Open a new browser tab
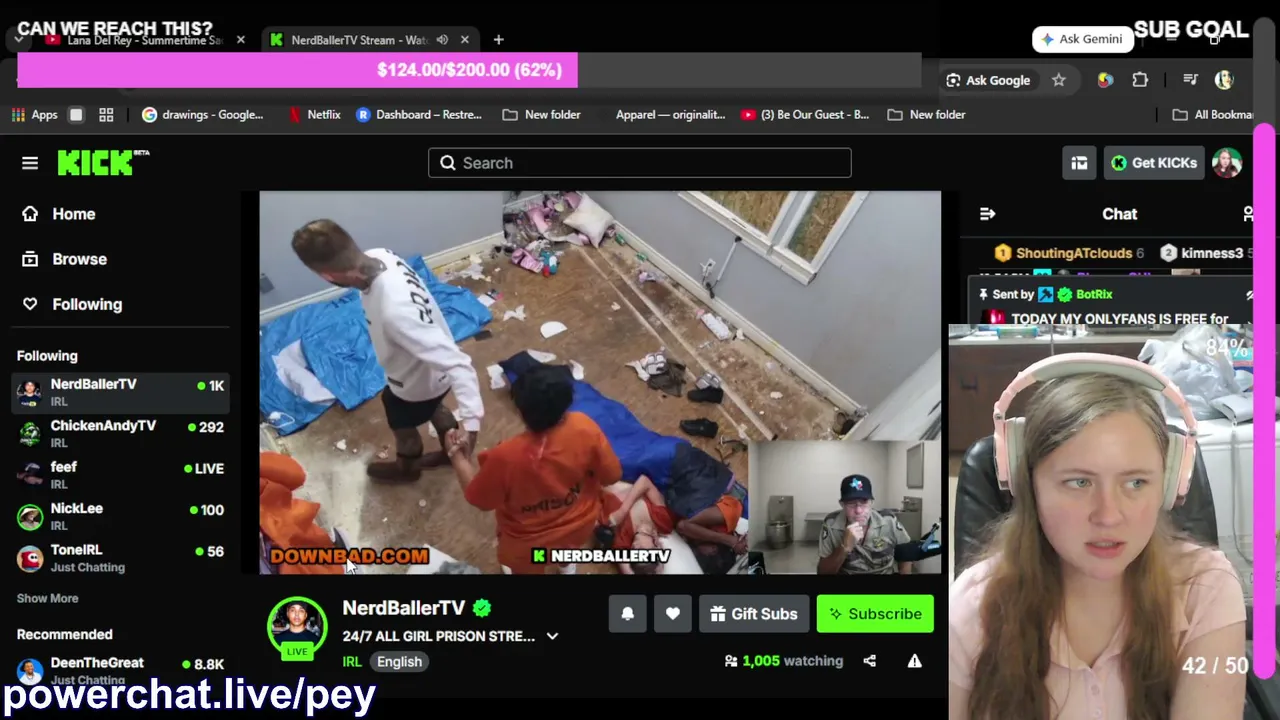This screenshot has height=720, width=1280. point(498,40)
